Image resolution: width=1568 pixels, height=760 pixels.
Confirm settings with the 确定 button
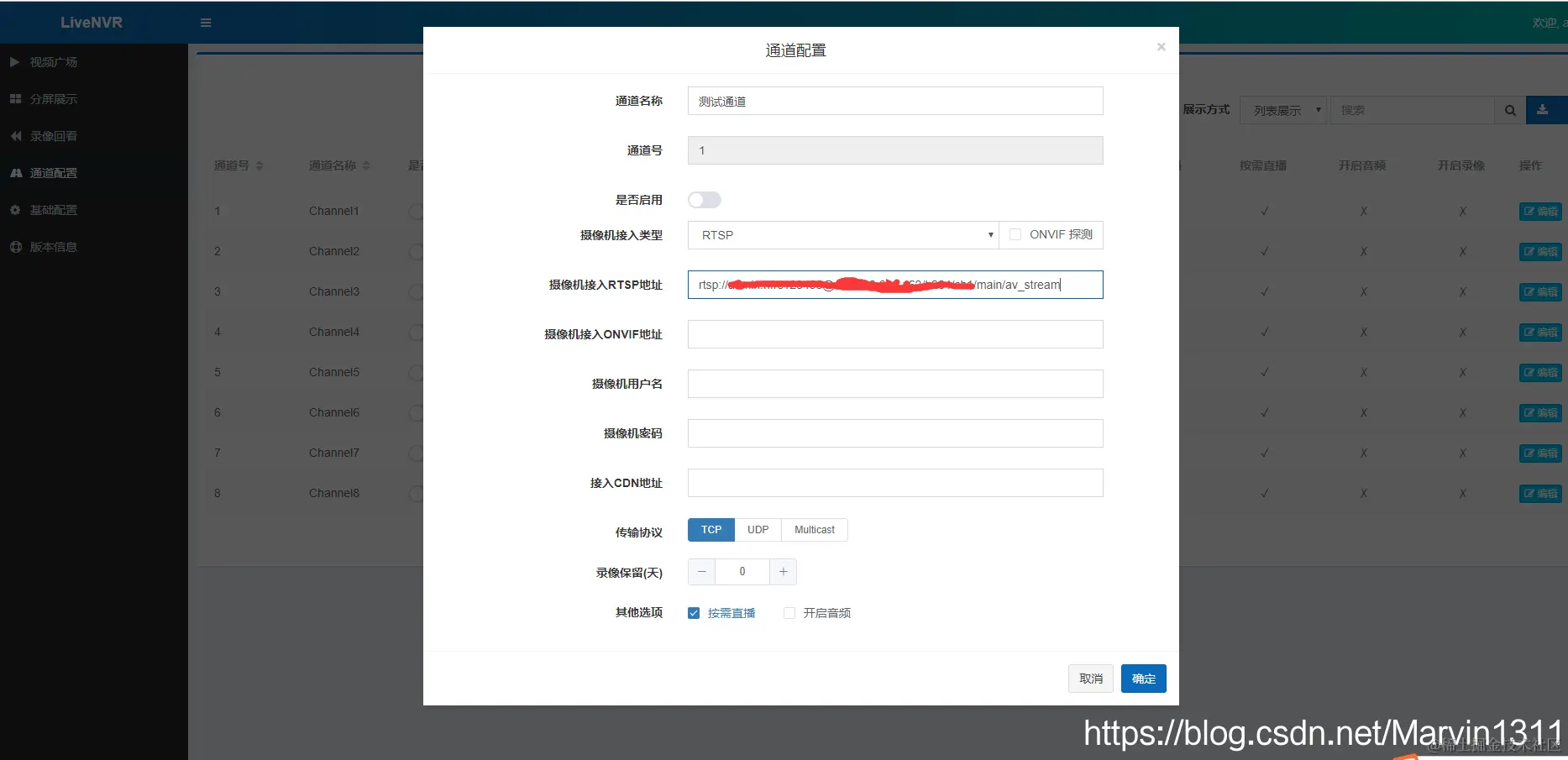1143,678
